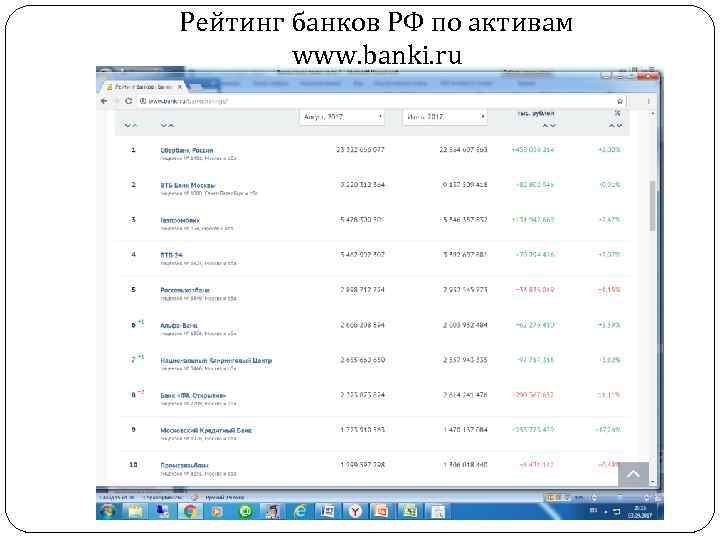
Task: Open Excel from the taskbar
Action: pos(409,511)
